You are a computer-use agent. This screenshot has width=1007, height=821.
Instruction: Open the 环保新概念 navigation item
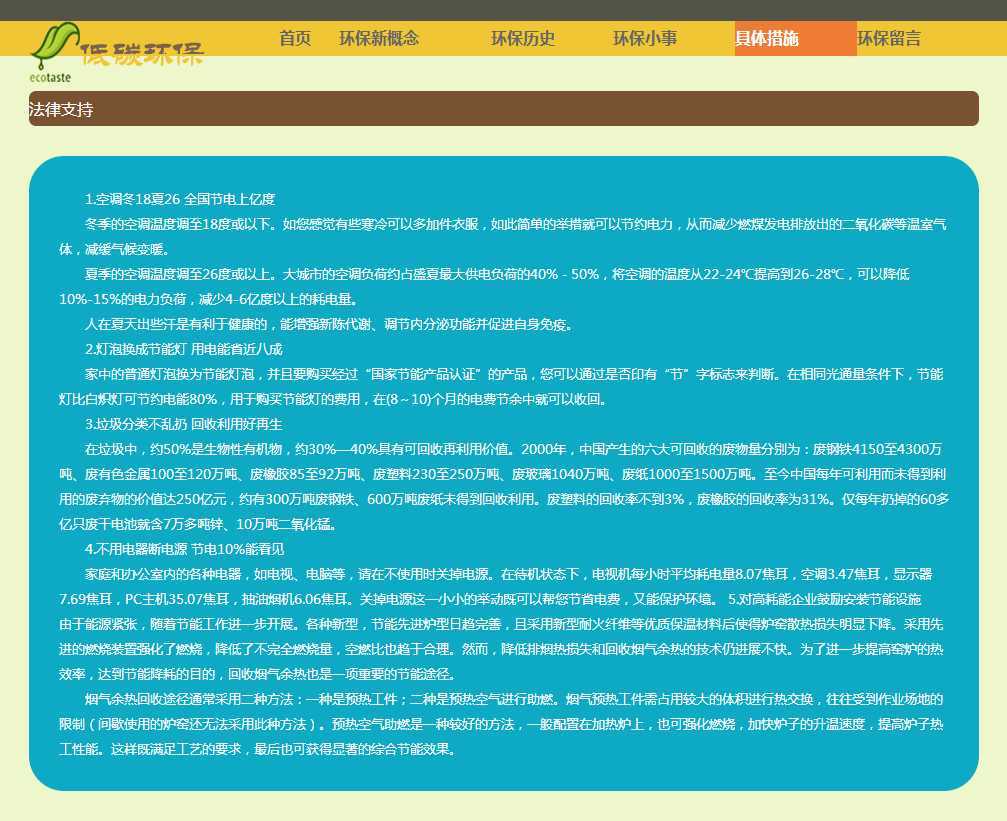[x=379, y=39]
